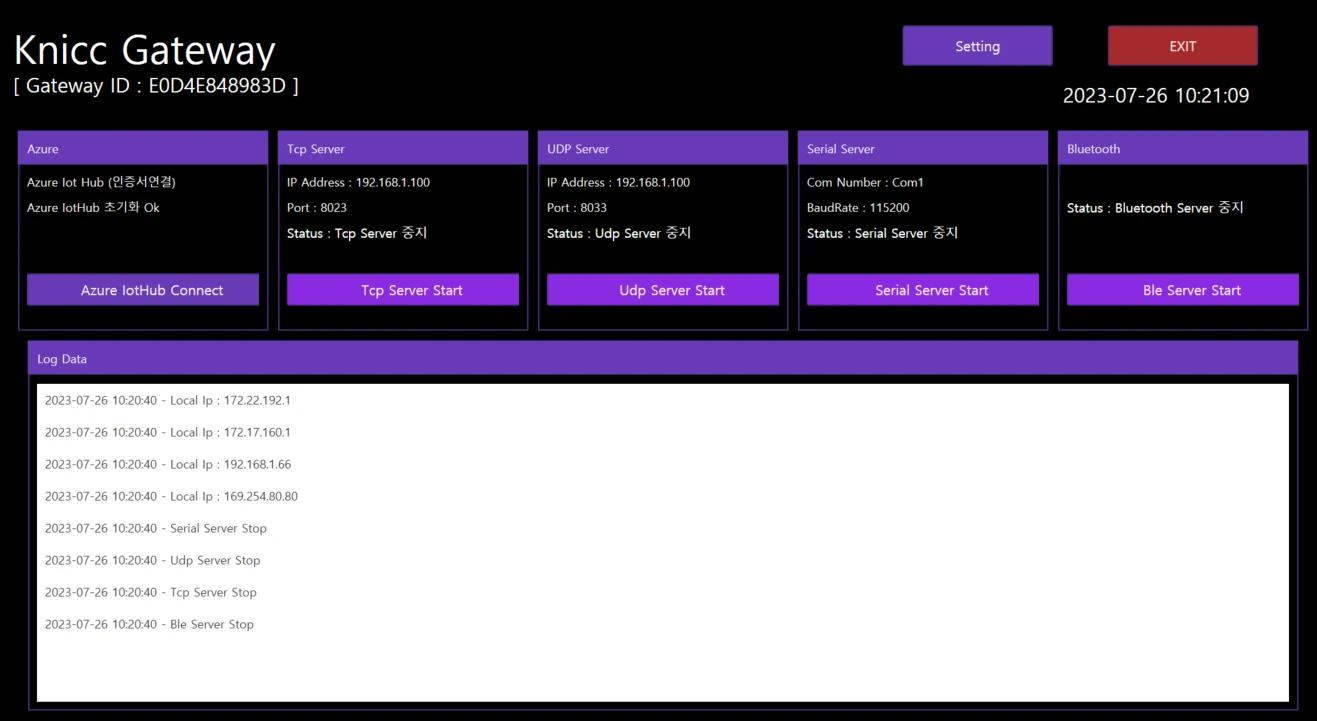Click Com Number : Com1 text
Viewport: 1317px width, 721px height.
(x=865, y=182)
